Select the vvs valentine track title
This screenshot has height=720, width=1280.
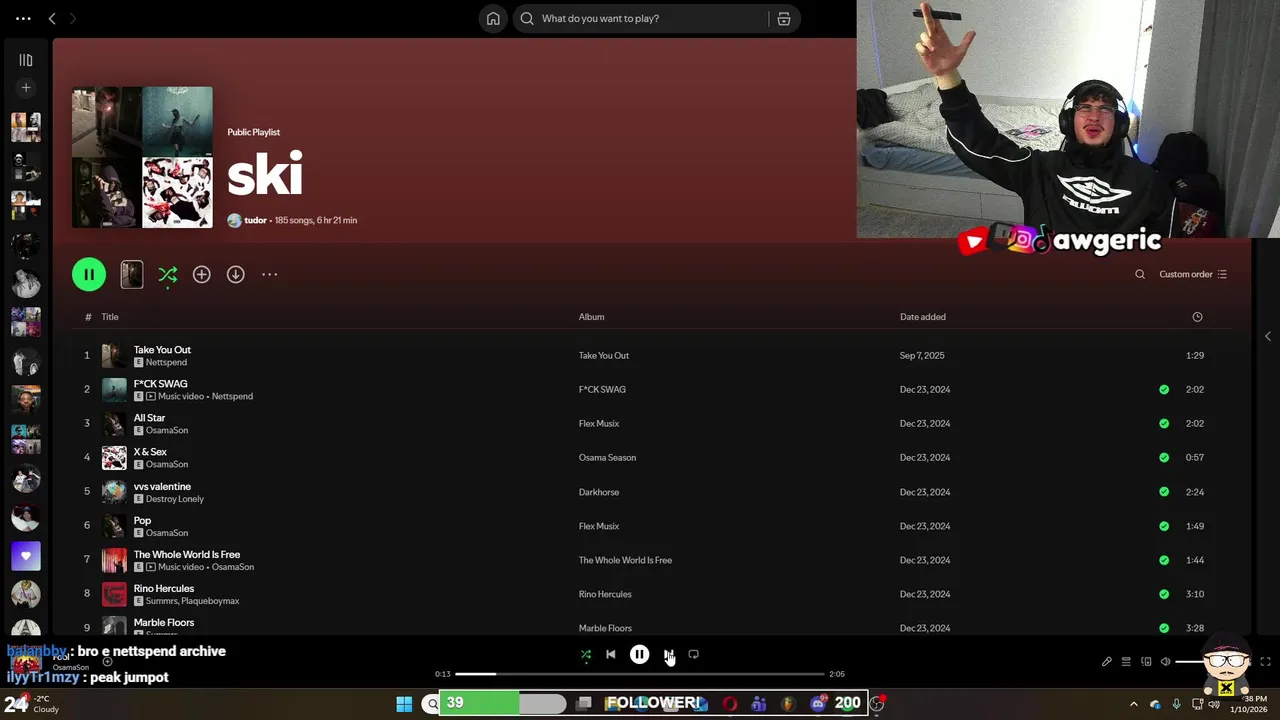pos(162,487)
